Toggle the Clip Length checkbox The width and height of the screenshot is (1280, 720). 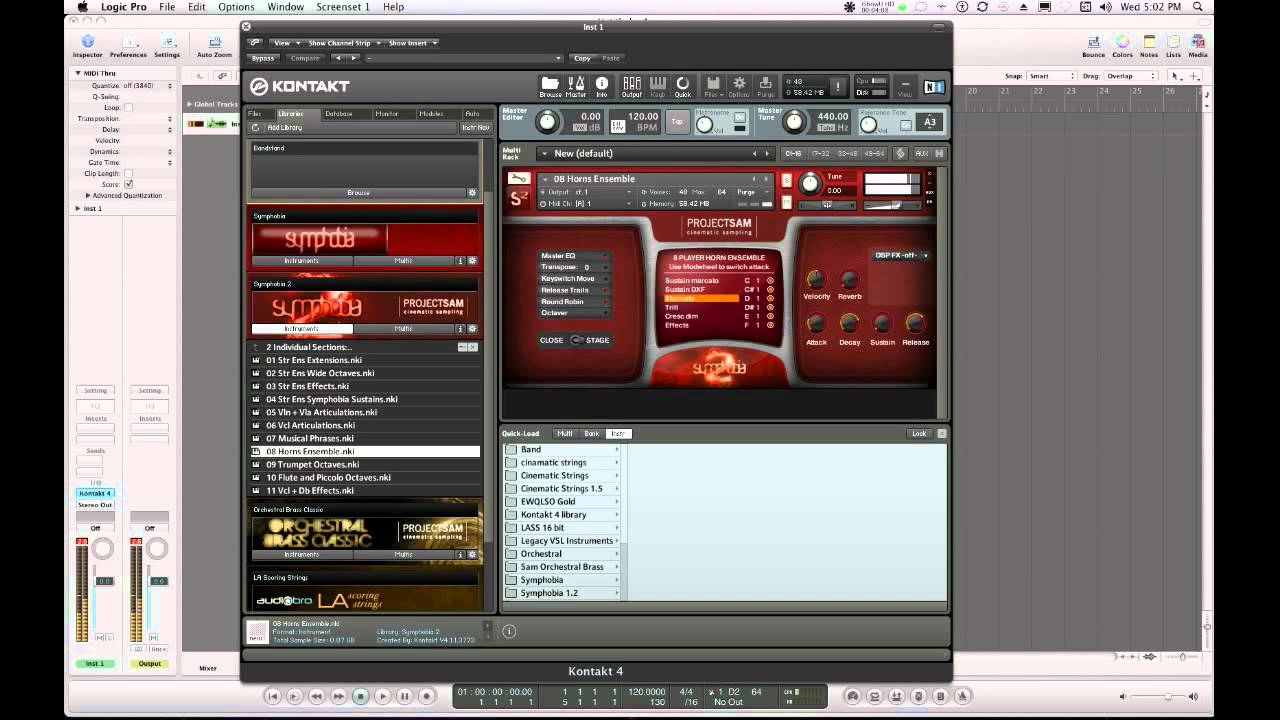click(128, 173)
